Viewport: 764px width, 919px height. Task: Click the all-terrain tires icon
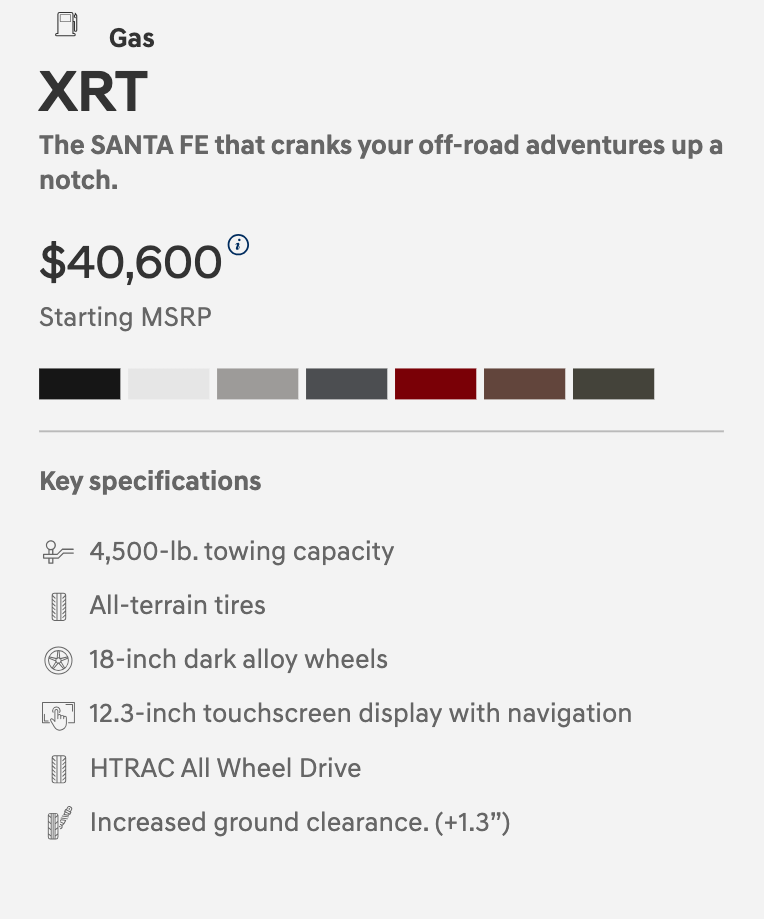pyautogui.click(x=58, y=606)
